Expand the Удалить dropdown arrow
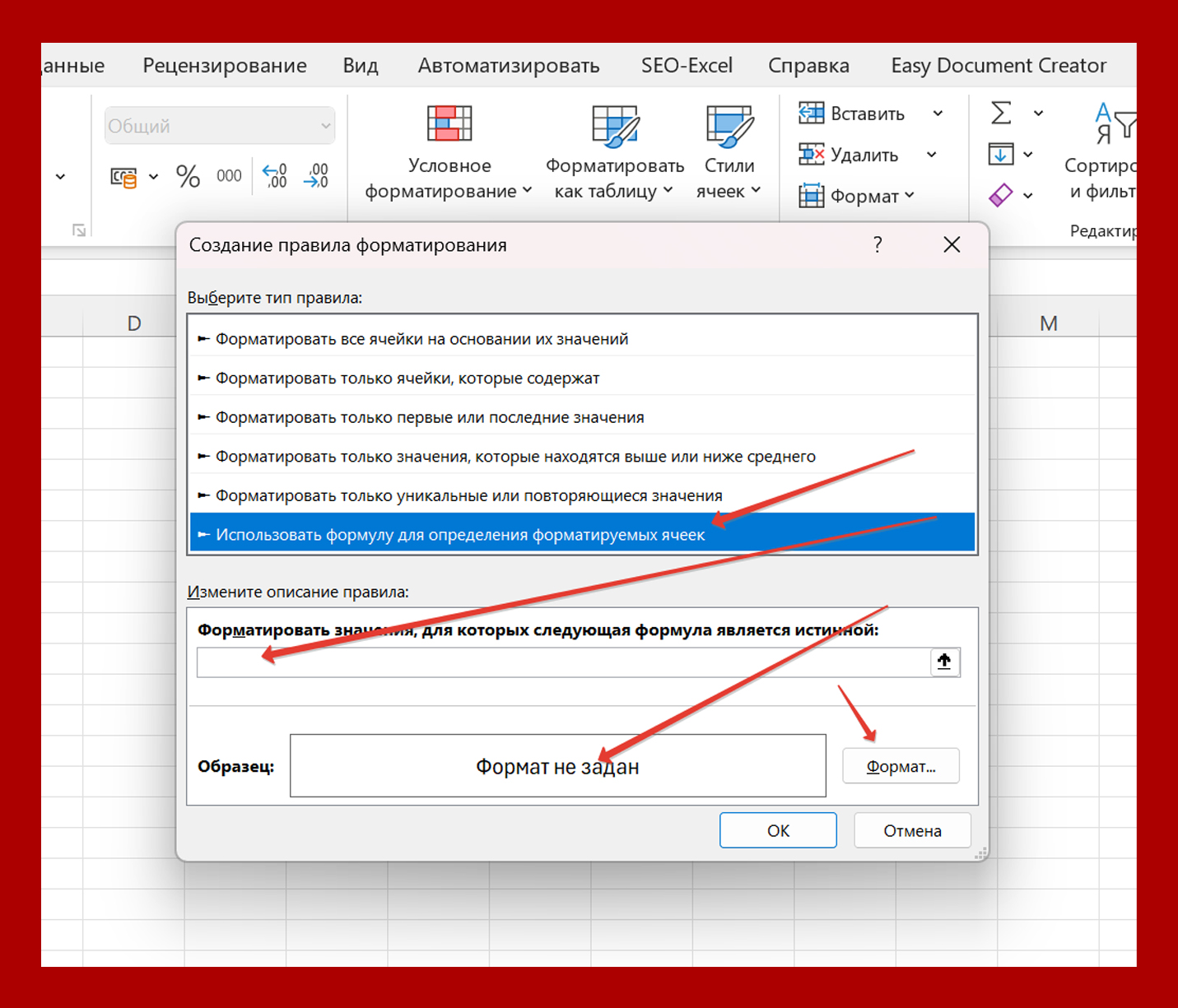 click(x=931, y=155)
